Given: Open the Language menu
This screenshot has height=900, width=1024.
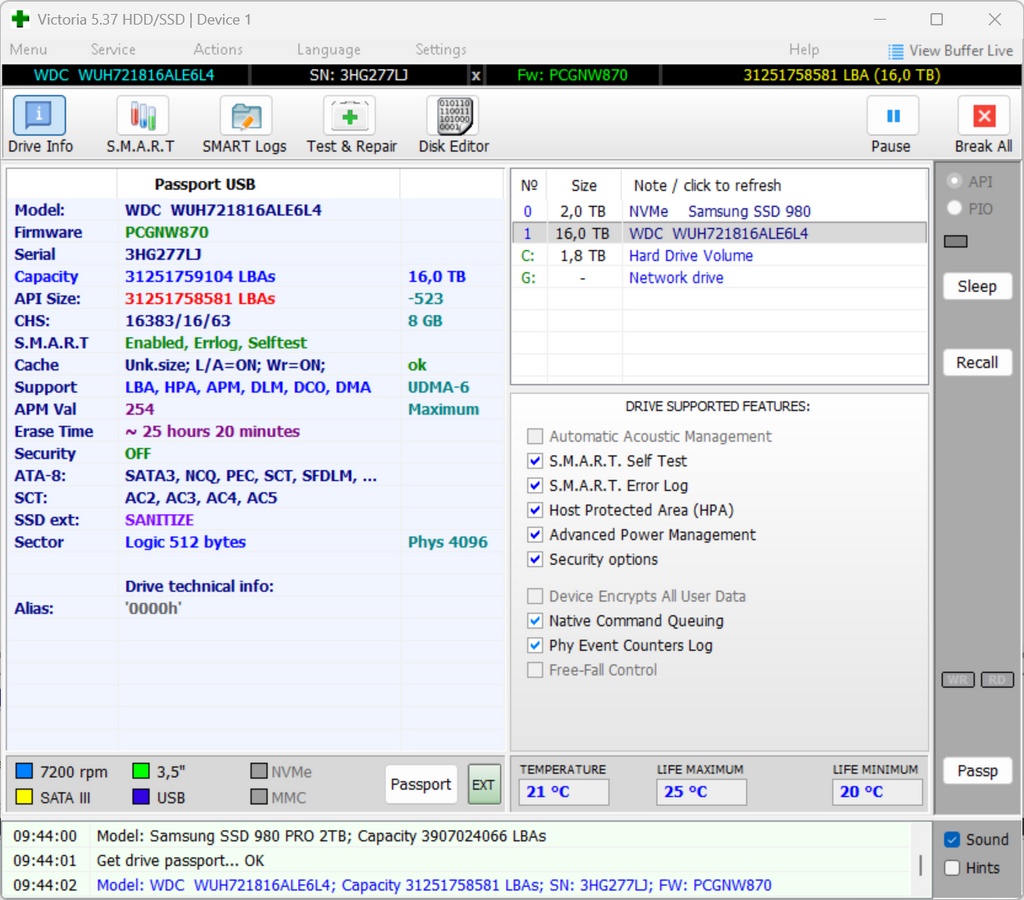Looking at the screenshot, I should click(x=328, y=50).
